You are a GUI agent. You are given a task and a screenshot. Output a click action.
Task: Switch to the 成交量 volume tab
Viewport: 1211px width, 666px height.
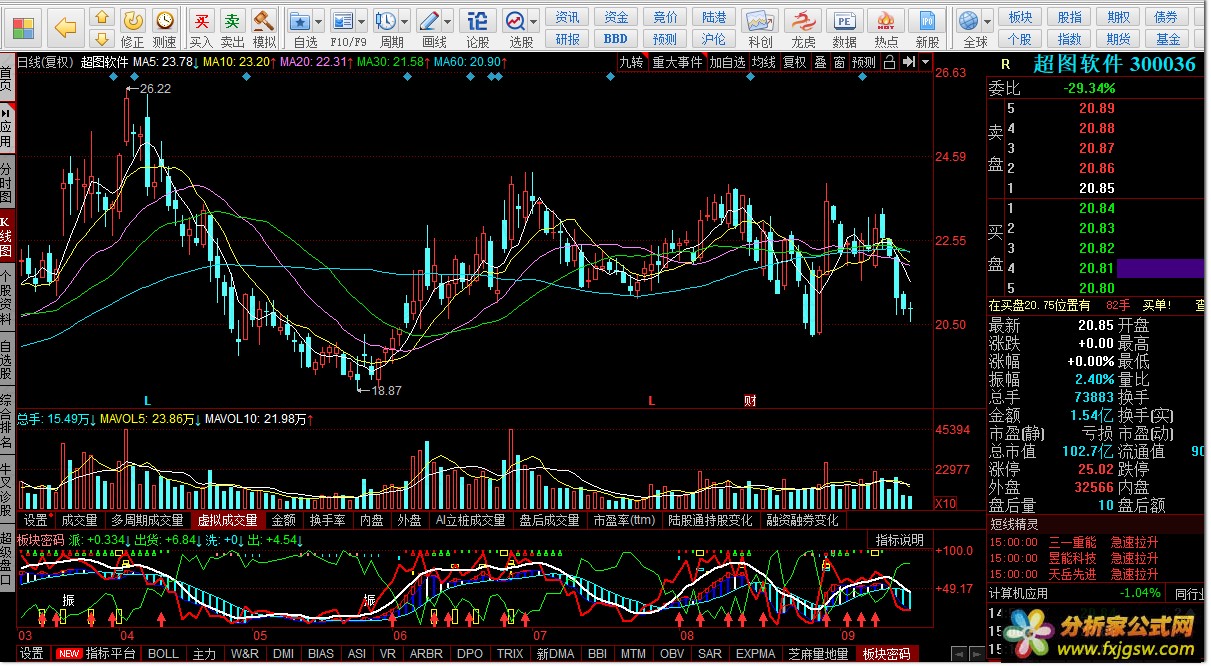[x=79, y=520]
